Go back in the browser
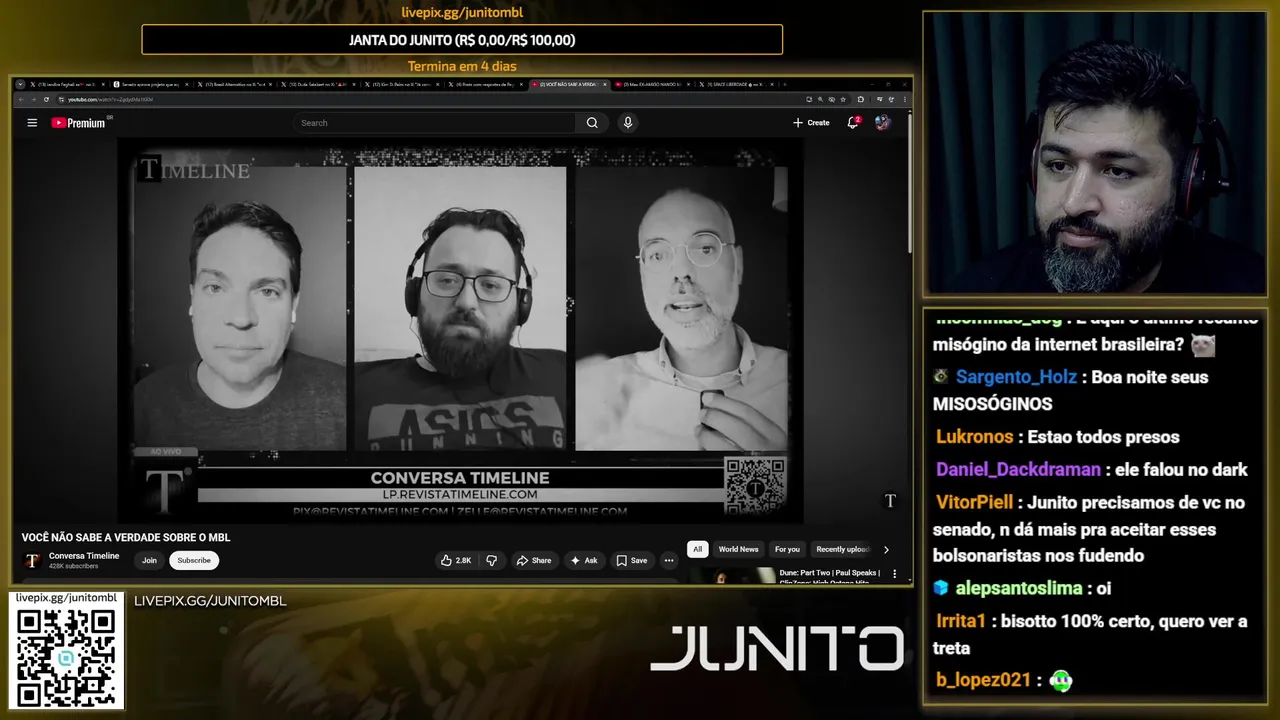1280x720 pixels. point(20,100)
